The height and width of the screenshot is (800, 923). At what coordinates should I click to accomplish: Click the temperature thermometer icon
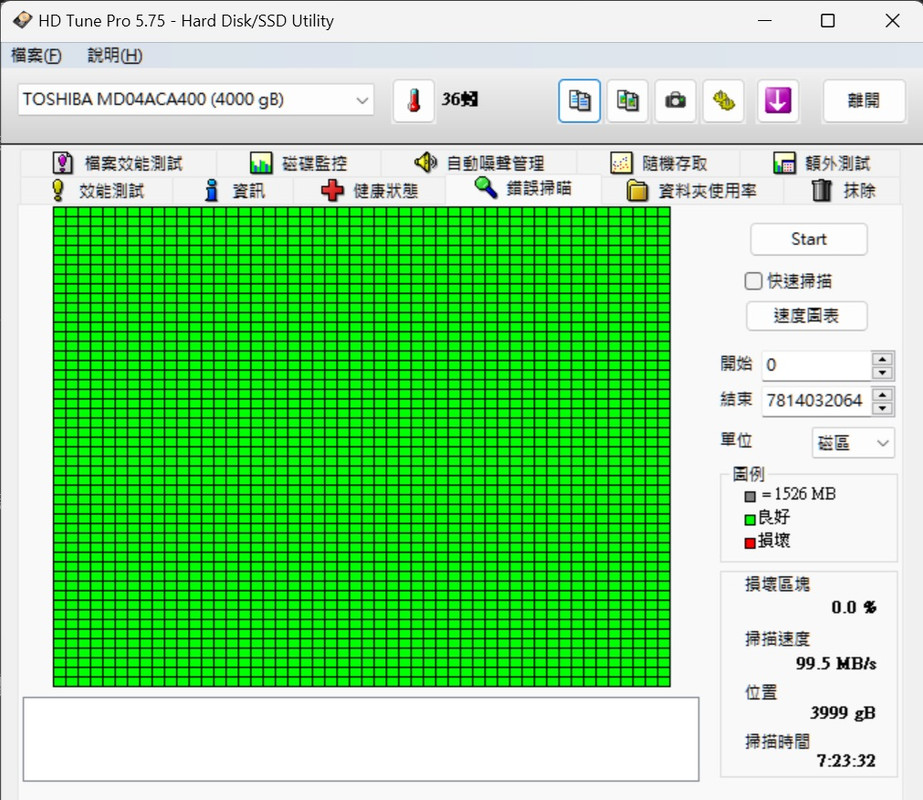414,101
